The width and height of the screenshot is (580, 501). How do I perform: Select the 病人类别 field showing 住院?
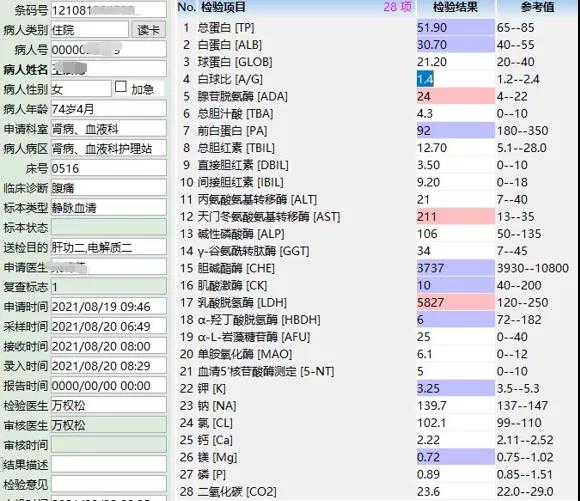click(90, 30)
